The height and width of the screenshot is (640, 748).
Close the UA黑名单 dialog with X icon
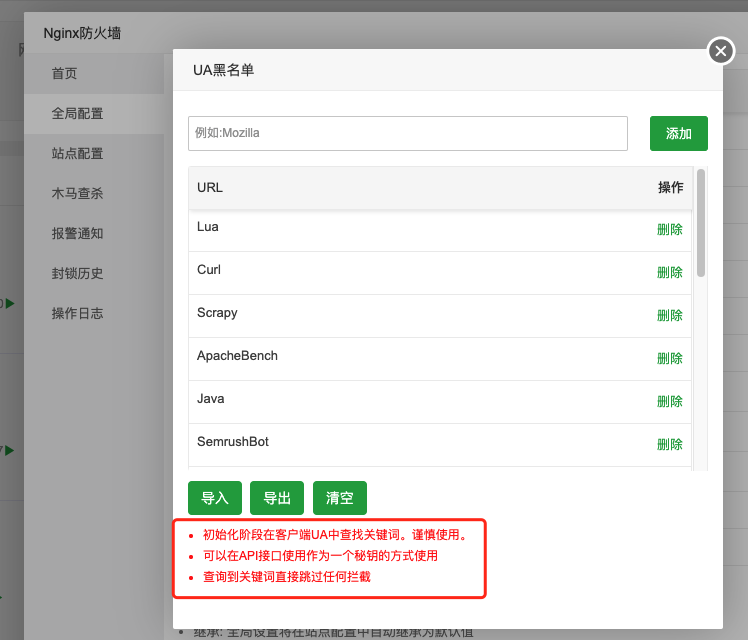coord(721,51)
